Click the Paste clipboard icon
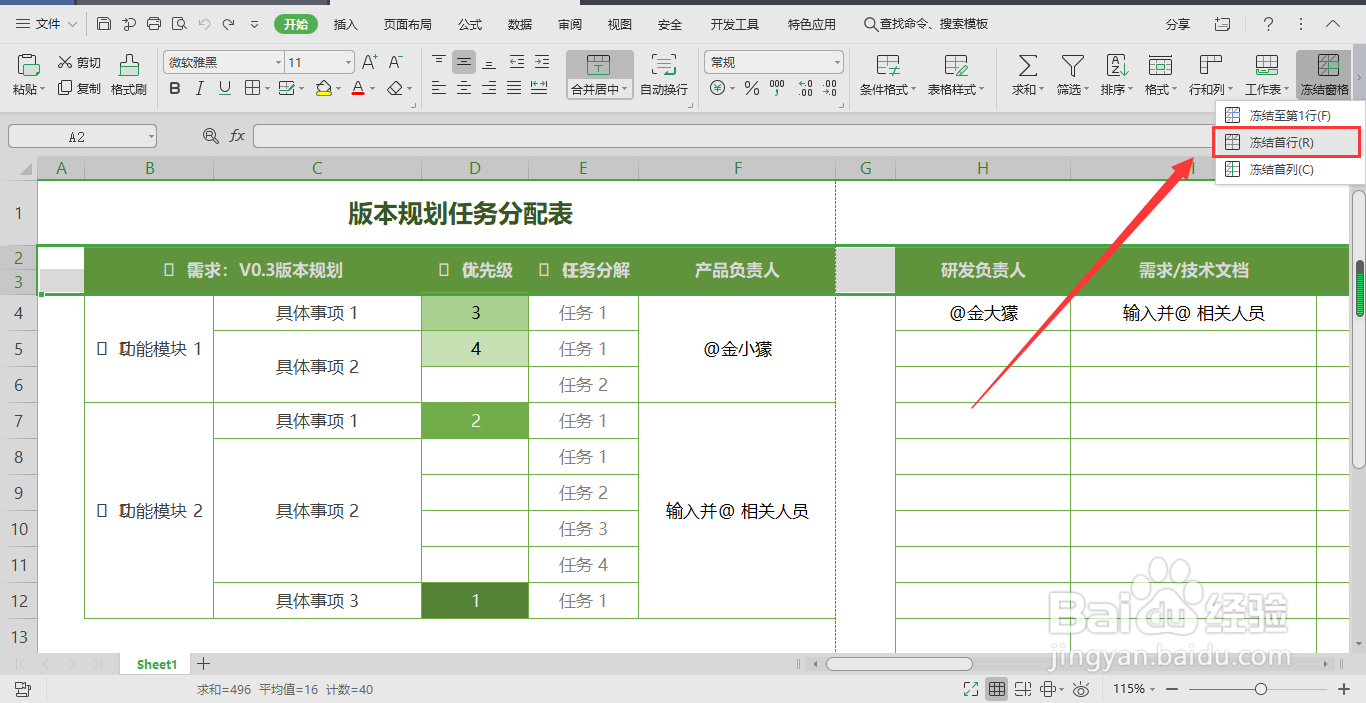 pyautogui.click(x=28, y=66)
